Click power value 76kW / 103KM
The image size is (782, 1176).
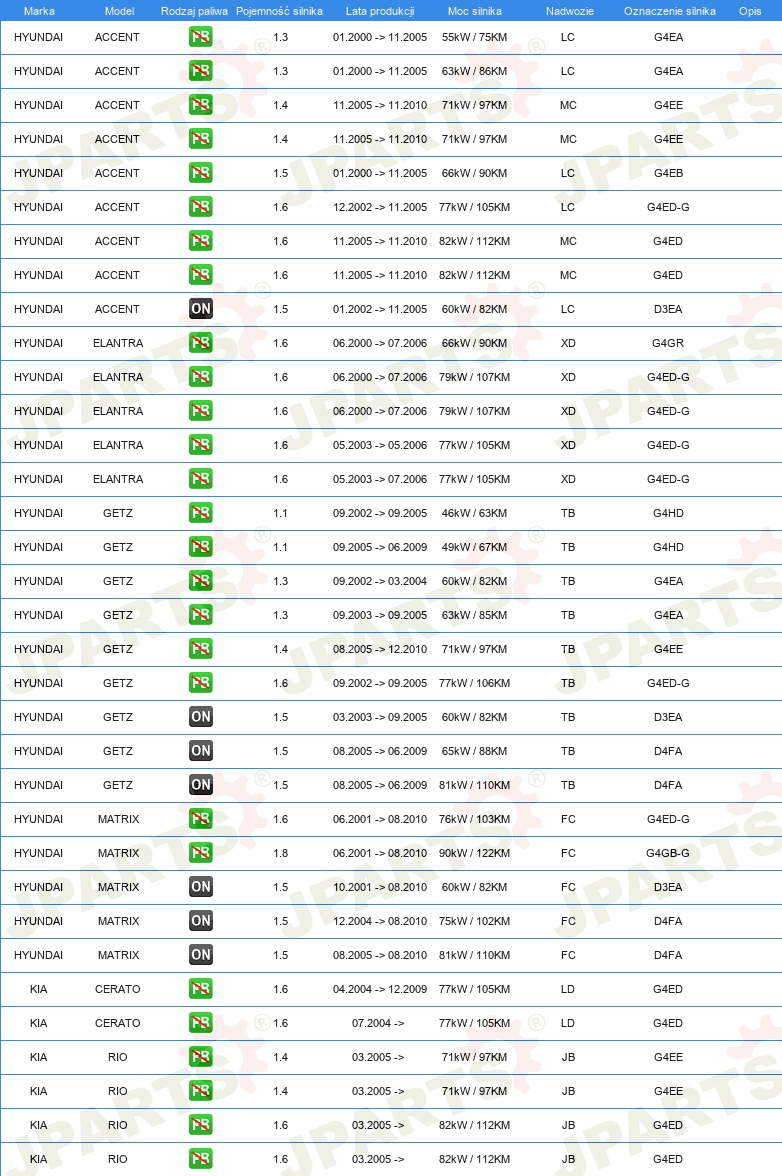pyautogui.click(x=475, y=819)
